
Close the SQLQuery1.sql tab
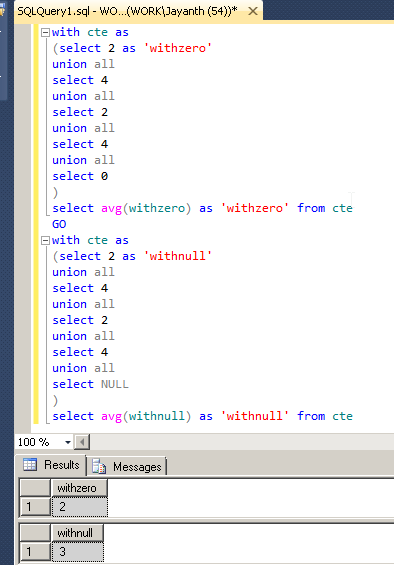pyautogui.click(x=253, y=11)
